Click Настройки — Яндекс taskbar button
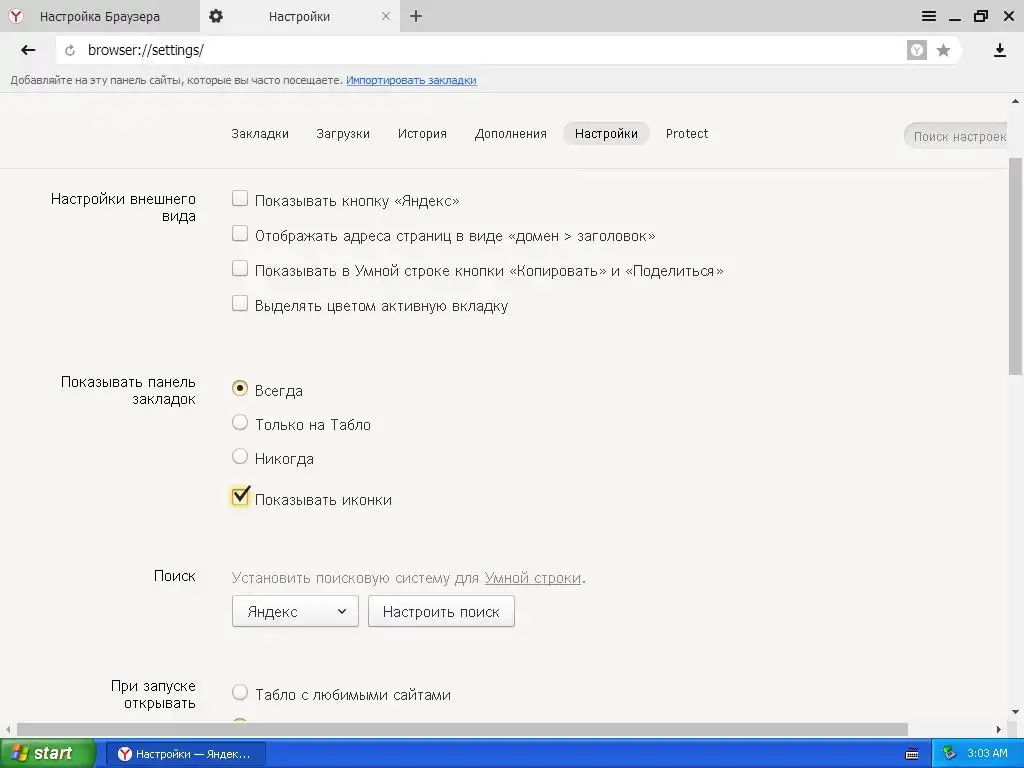Screen dimensions: 1024x768 (185, 754)
